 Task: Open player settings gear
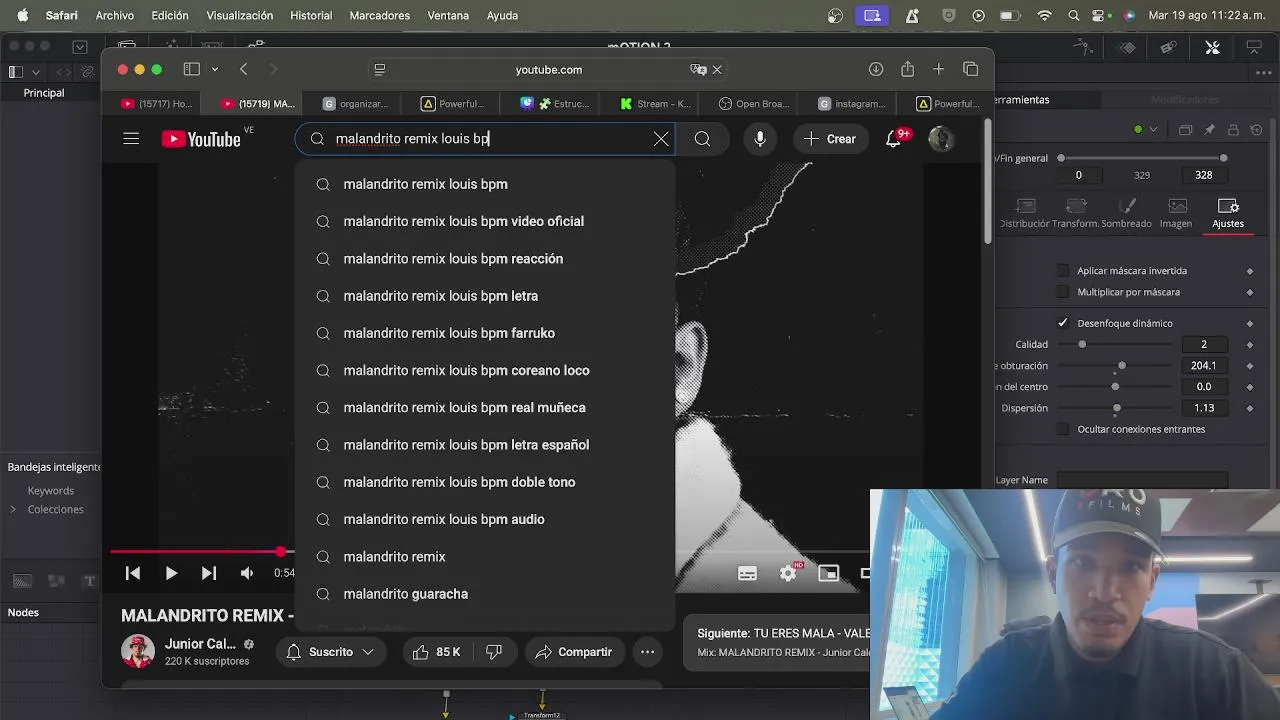click(788, 573)
